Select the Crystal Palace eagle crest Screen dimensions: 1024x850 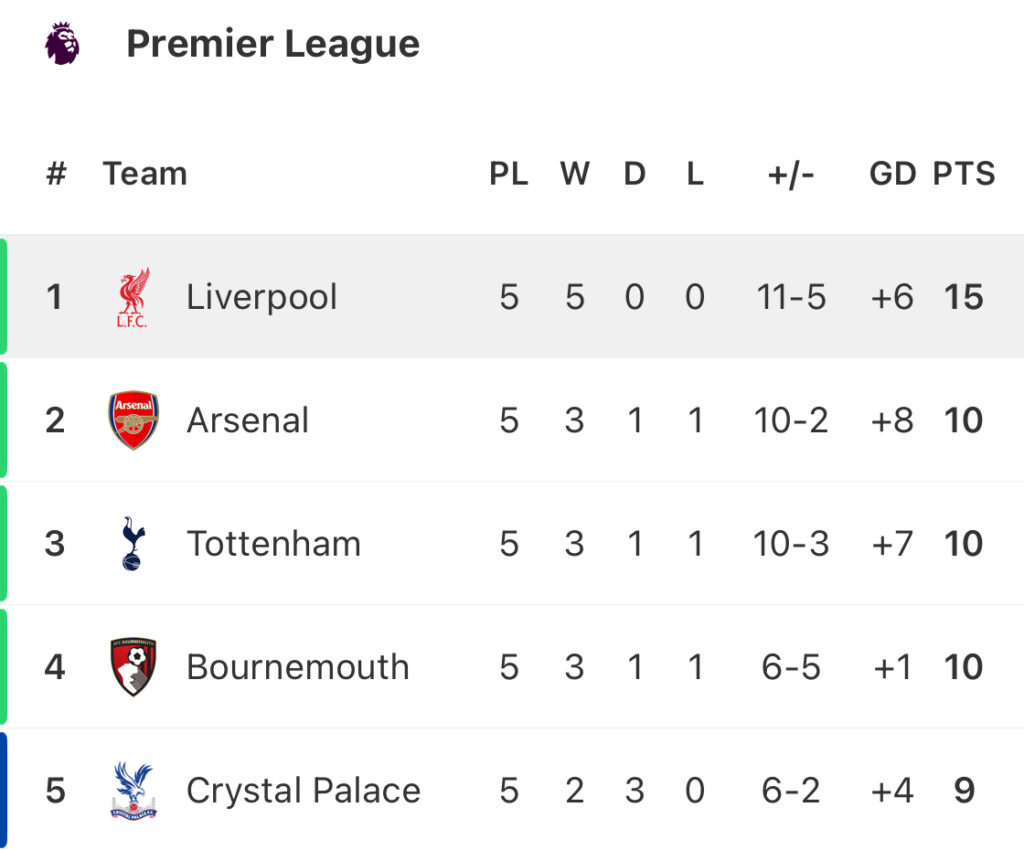coord(133,790)
